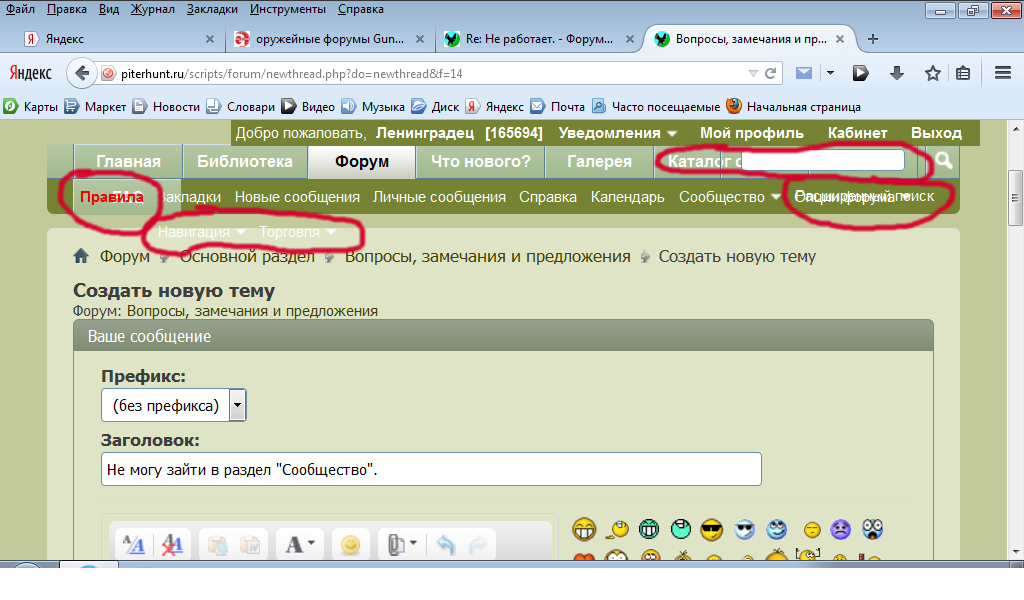This screenshot has width=1024, height=600.
Task: Open the Firefox hamburger menu
Action: (x=1002, y=73)
